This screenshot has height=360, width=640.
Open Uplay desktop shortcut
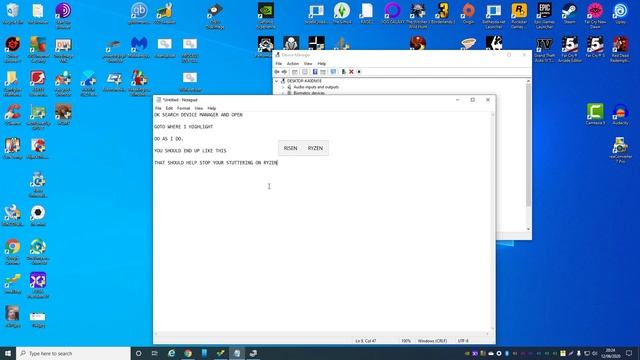point(620,14)
